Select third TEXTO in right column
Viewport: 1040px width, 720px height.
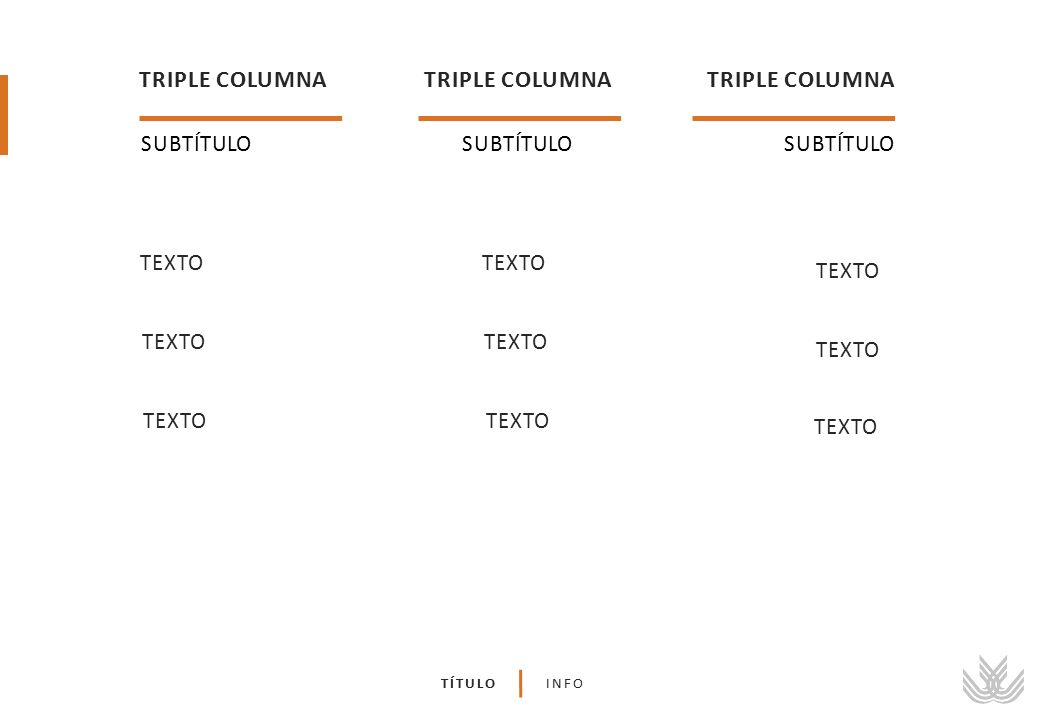tap(846, 426)
